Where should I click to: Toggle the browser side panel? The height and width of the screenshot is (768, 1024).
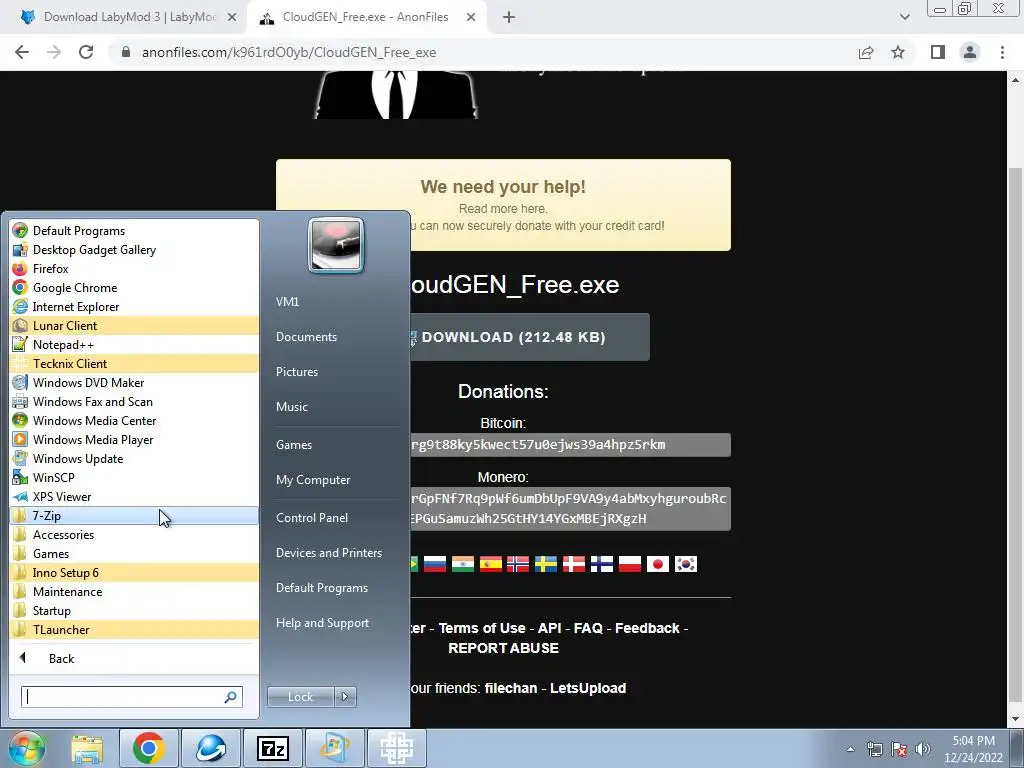point(938,52)
